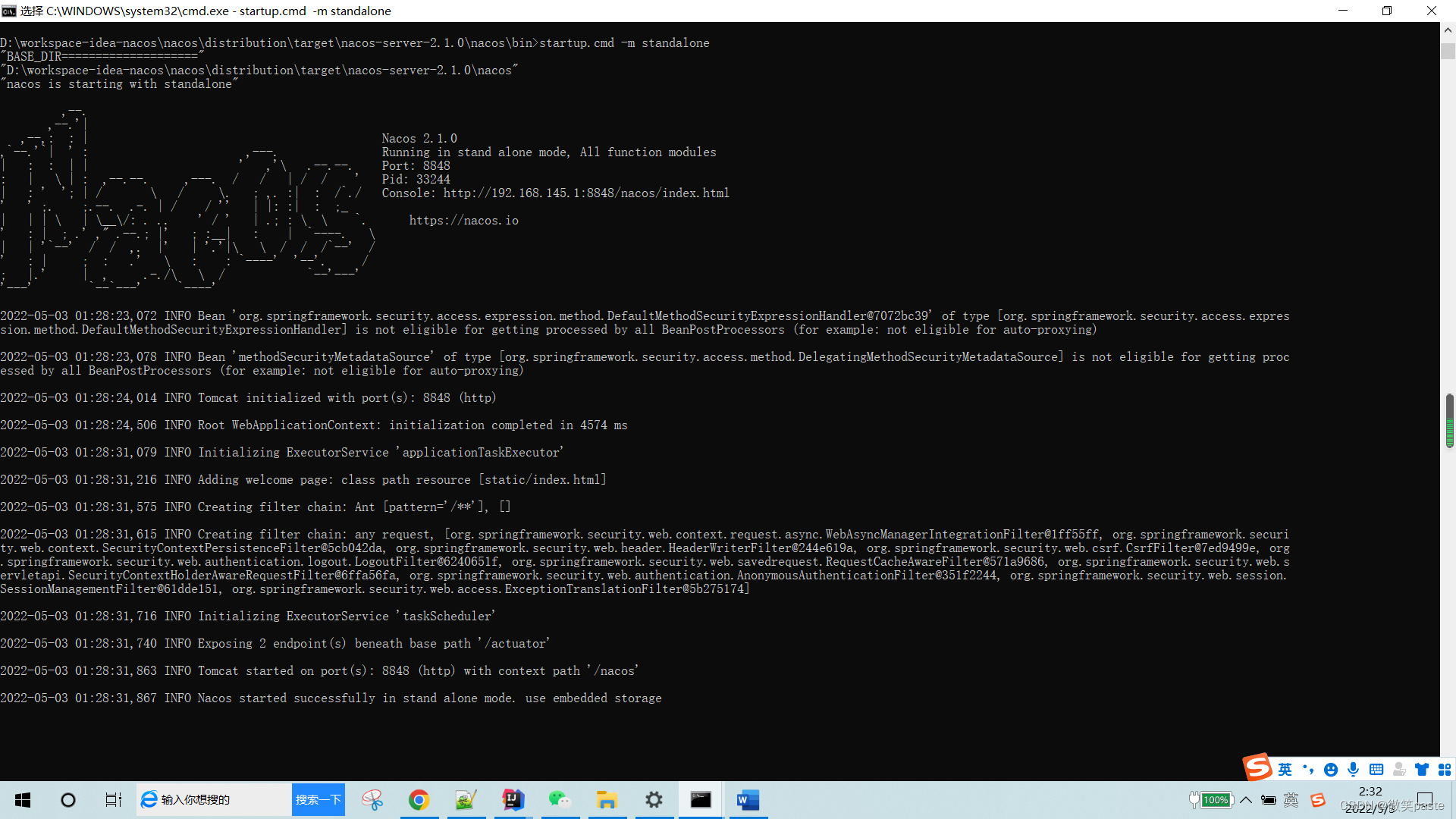This screenshot has width=1456, height=819.
Task: Open the cmd window's system menu icon
Action: pos(9,11)
